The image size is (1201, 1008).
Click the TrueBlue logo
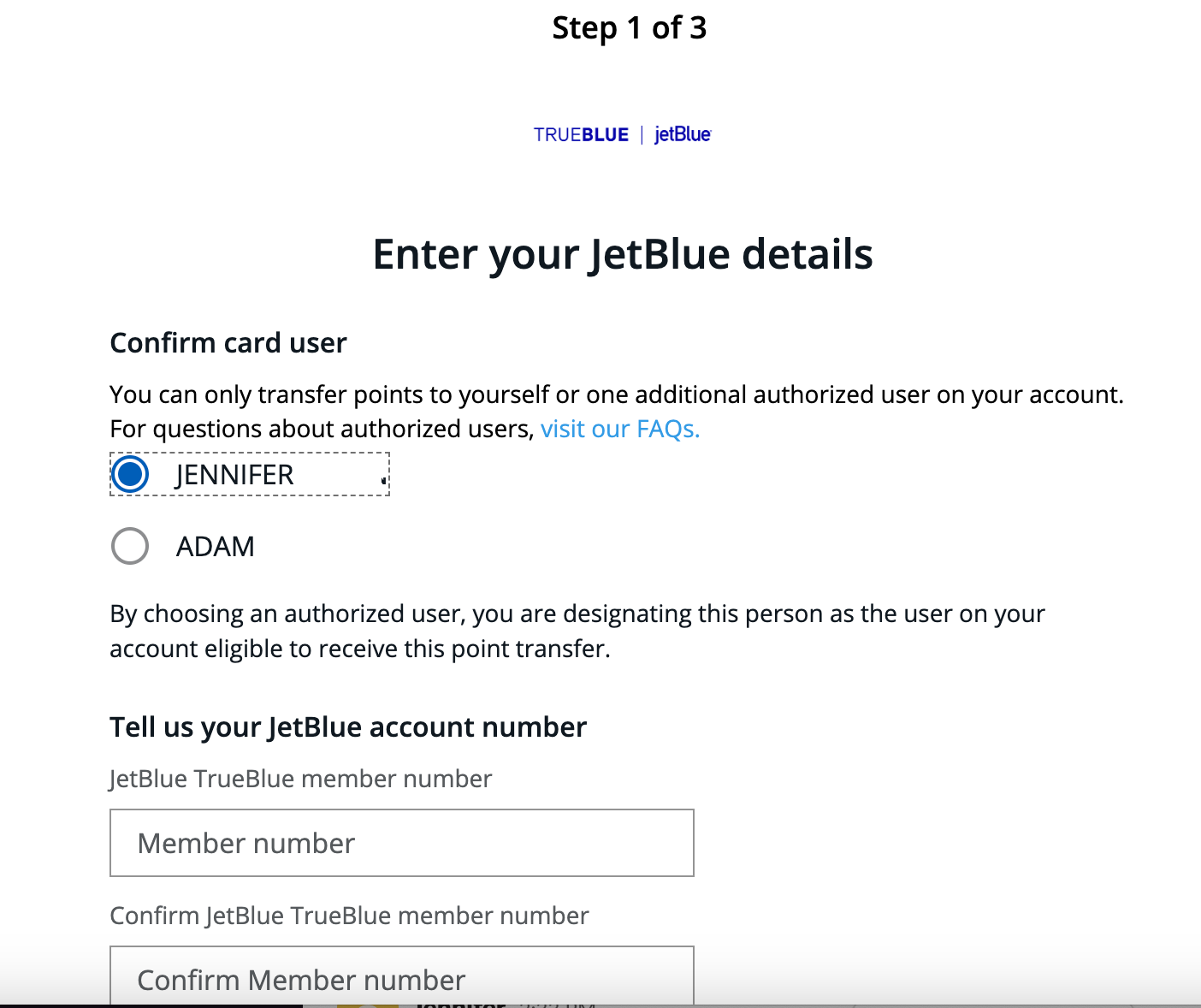581,135
